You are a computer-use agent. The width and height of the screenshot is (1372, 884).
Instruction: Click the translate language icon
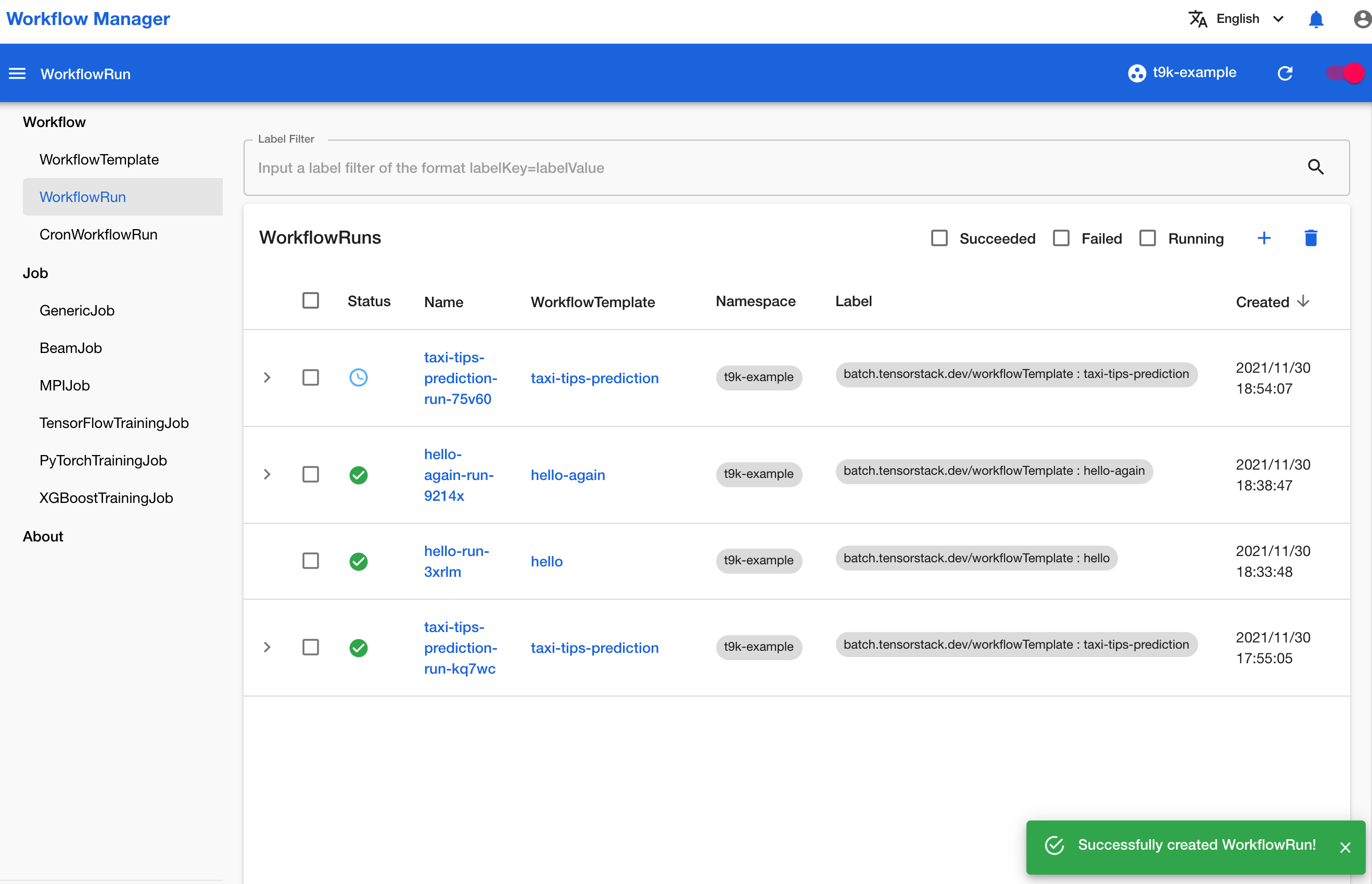pos(1198,19)
